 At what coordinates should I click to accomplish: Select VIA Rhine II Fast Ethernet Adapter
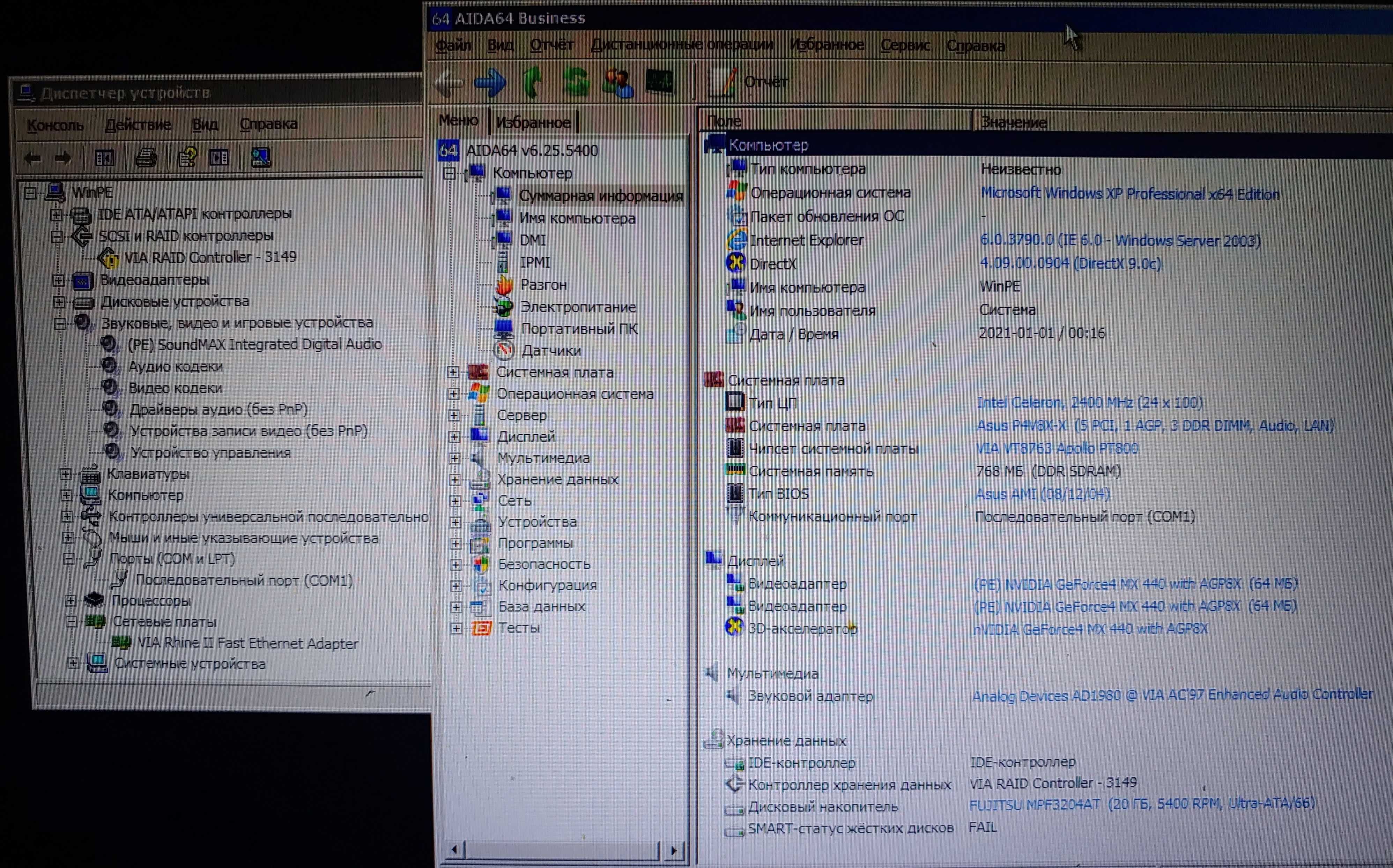point(247,643)
